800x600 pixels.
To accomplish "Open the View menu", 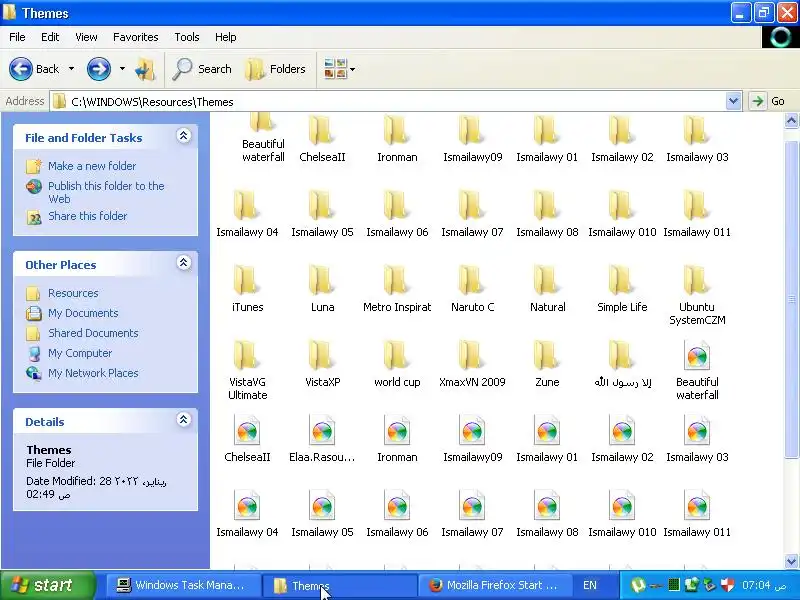I will point(86,37).
